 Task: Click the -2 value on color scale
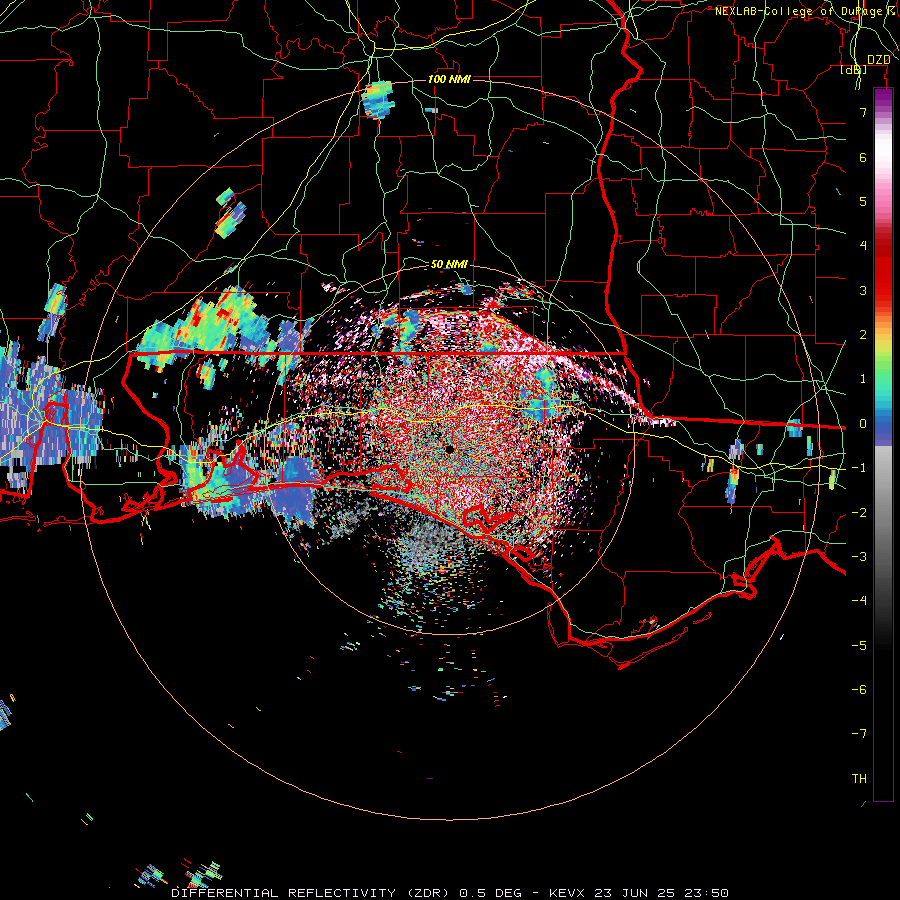coord(859,512)
